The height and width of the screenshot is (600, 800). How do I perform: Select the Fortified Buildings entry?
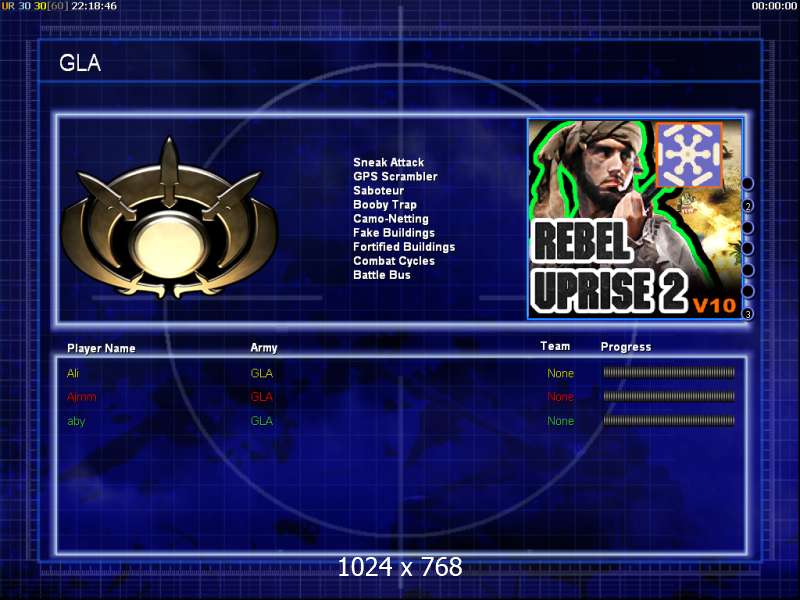pyautogui.click(x=404, y=247)
